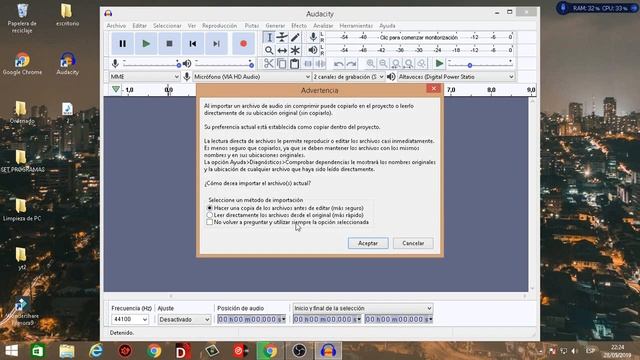The height and width of the screenshot is (360, 640).
Task: Close the Advertencia dialog
Action: pos(433,89)
